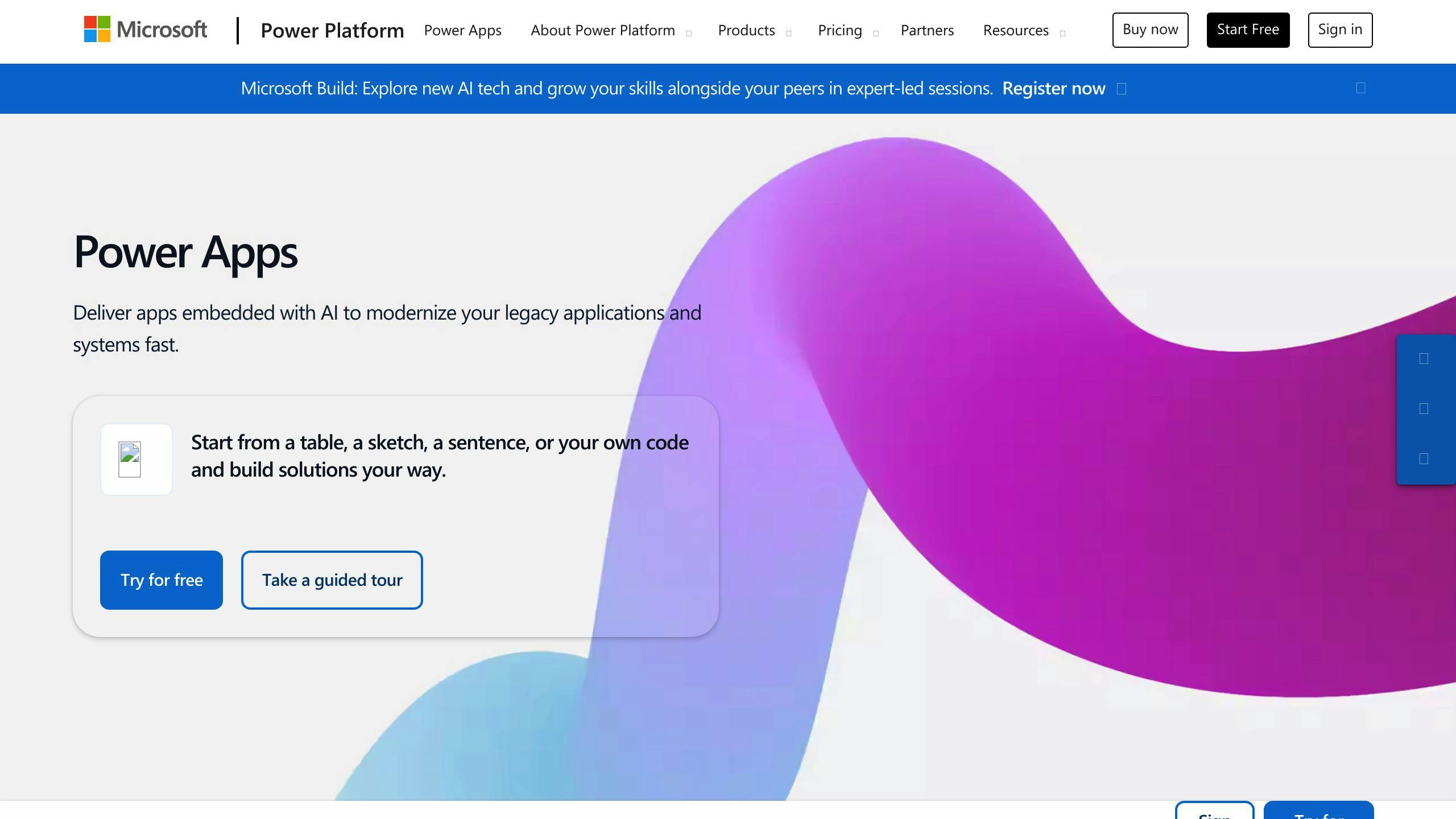
Task: Click the image icon on the Power Apps card
Action: click(136, 459)
